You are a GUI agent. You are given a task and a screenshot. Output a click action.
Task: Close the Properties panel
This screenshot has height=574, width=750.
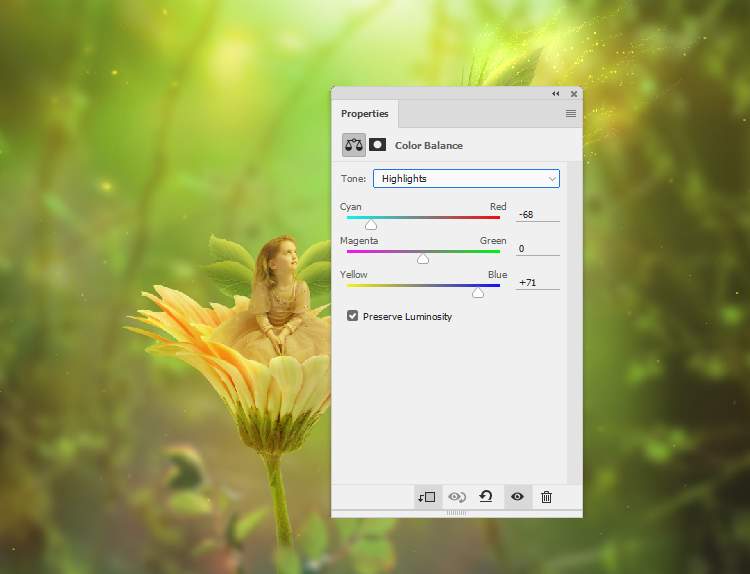[x=574, y=94]
